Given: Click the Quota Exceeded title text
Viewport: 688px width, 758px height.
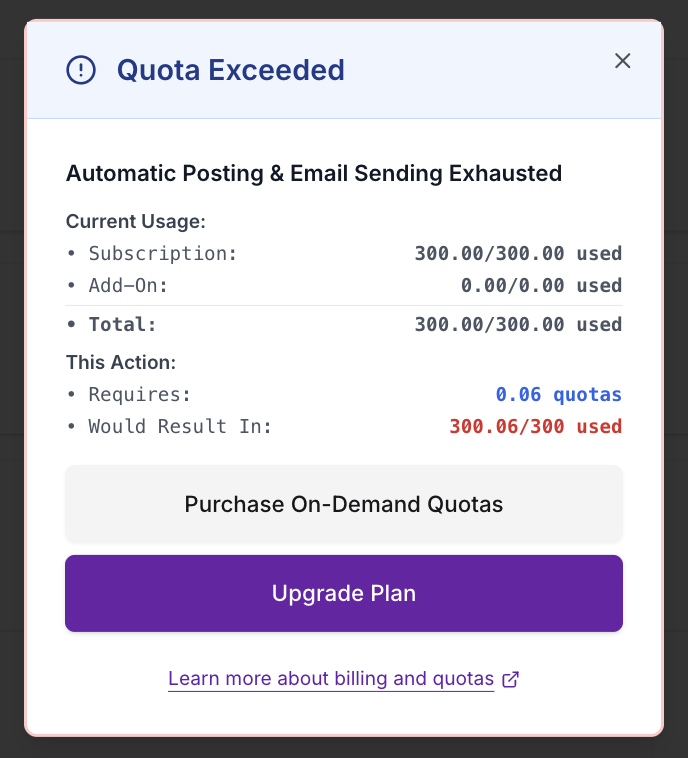Looking at the screenshot, I should (x=231, y=70).
